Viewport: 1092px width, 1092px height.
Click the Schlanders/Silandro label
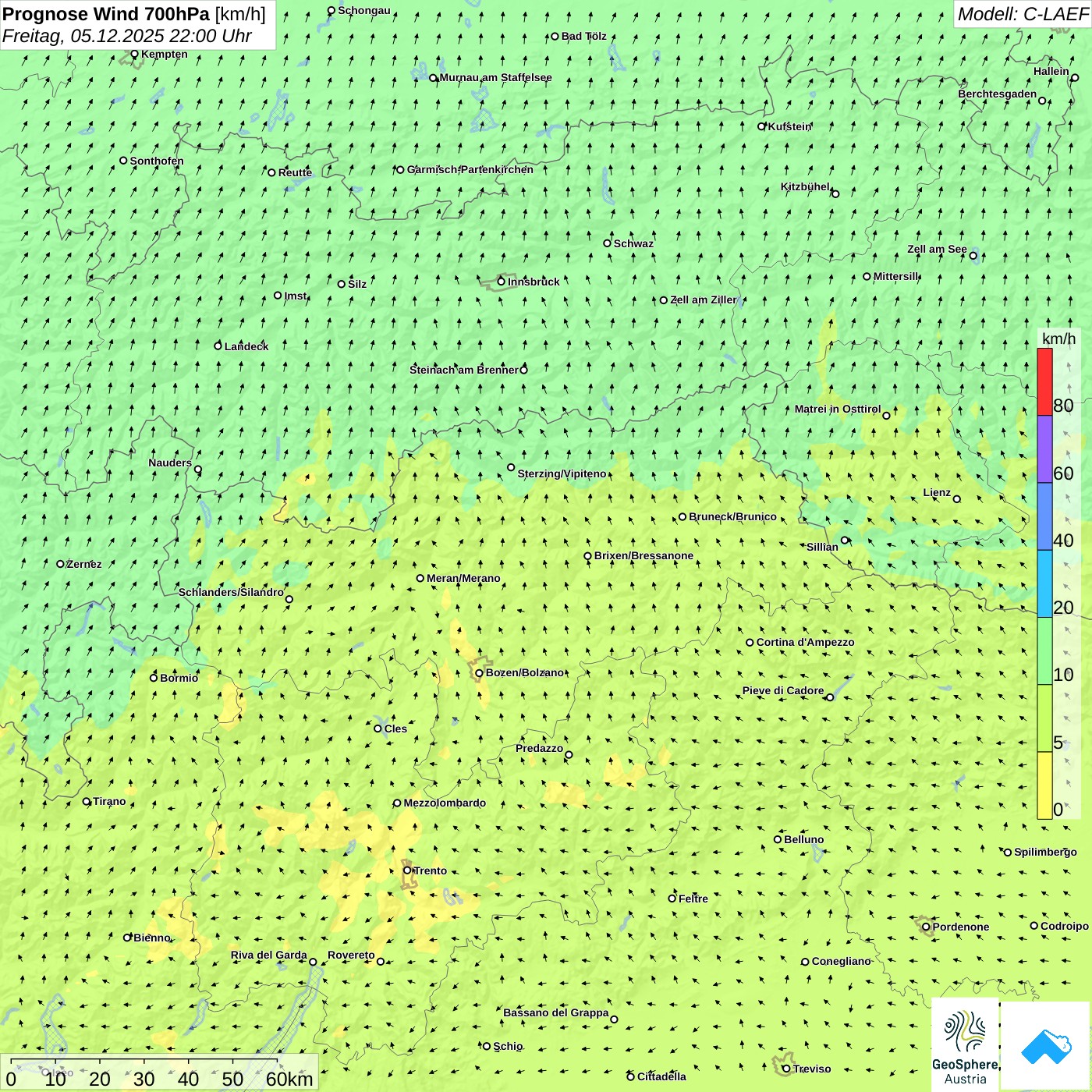[231, 592]
